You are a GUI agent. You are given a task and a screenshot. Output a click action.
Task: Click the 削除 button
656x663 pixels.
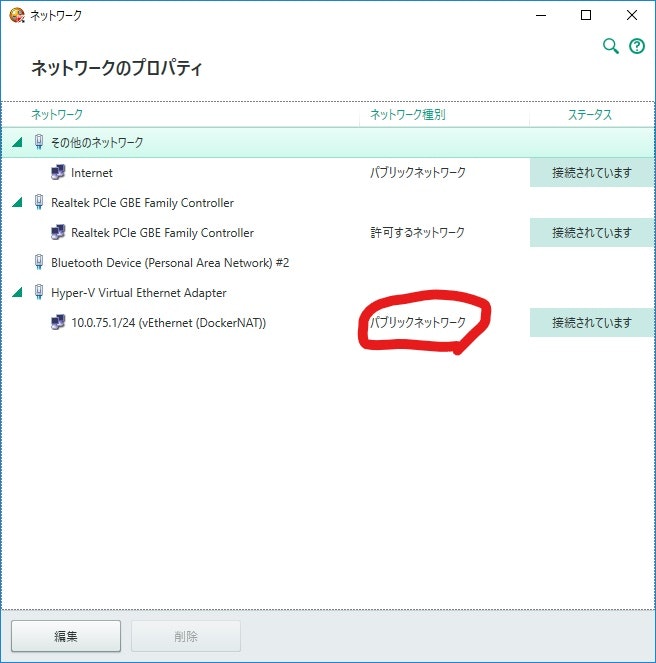(x=186, y=636)
